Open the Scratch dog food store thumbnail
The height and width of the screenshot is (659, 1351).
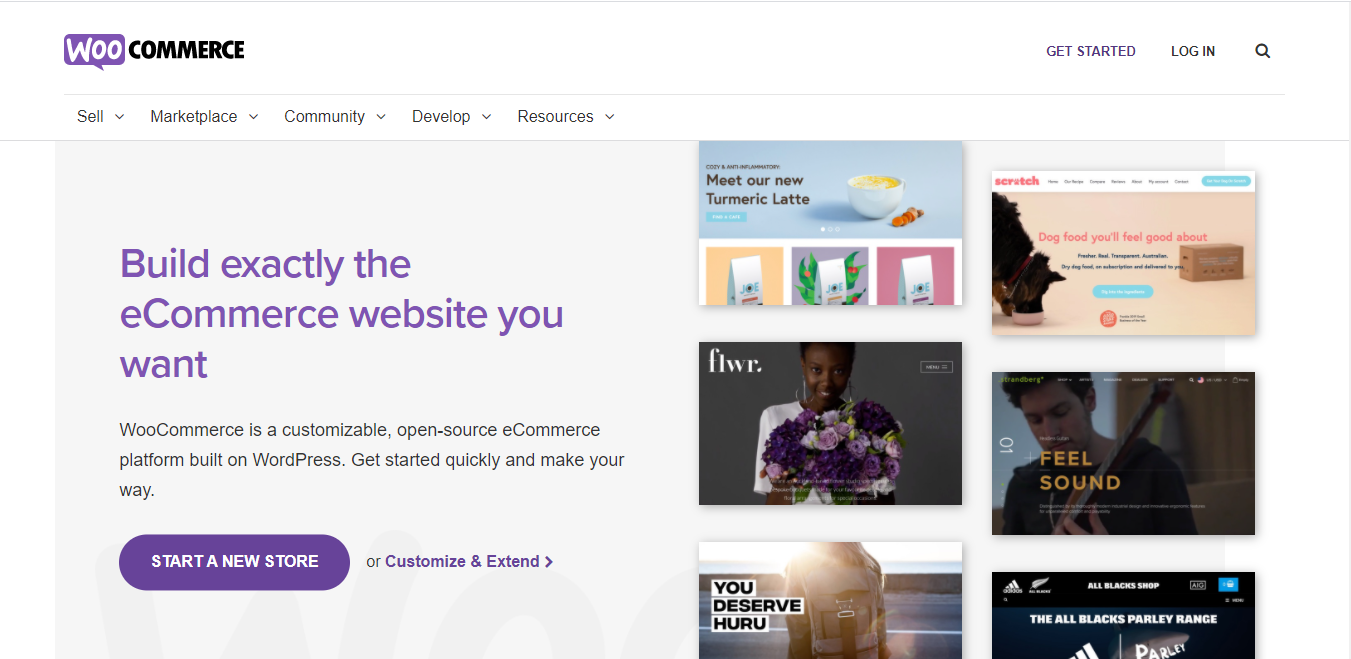pos(1123,253)
